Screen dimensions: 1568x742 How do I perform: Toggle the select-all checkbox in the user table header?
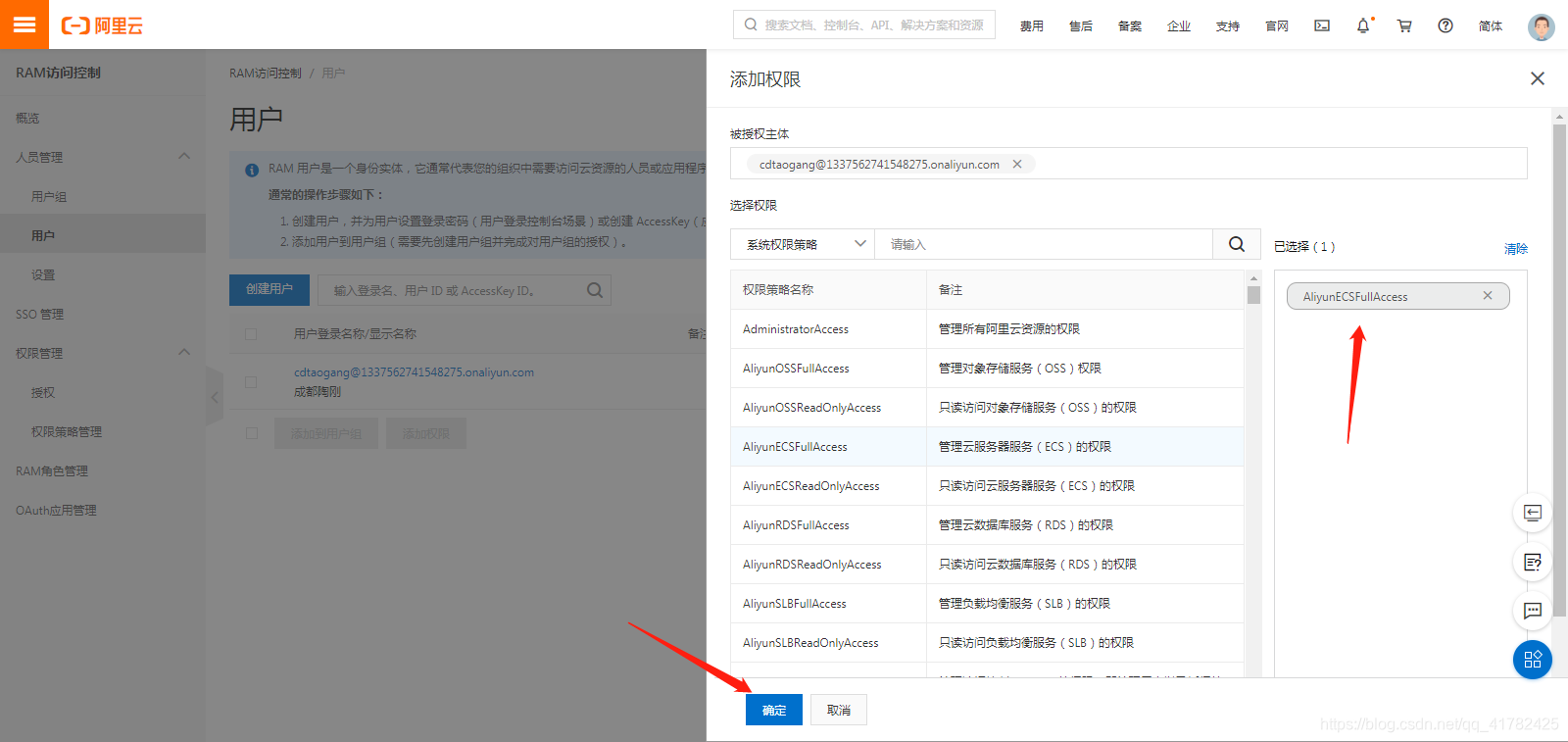(x=251, y=334)
